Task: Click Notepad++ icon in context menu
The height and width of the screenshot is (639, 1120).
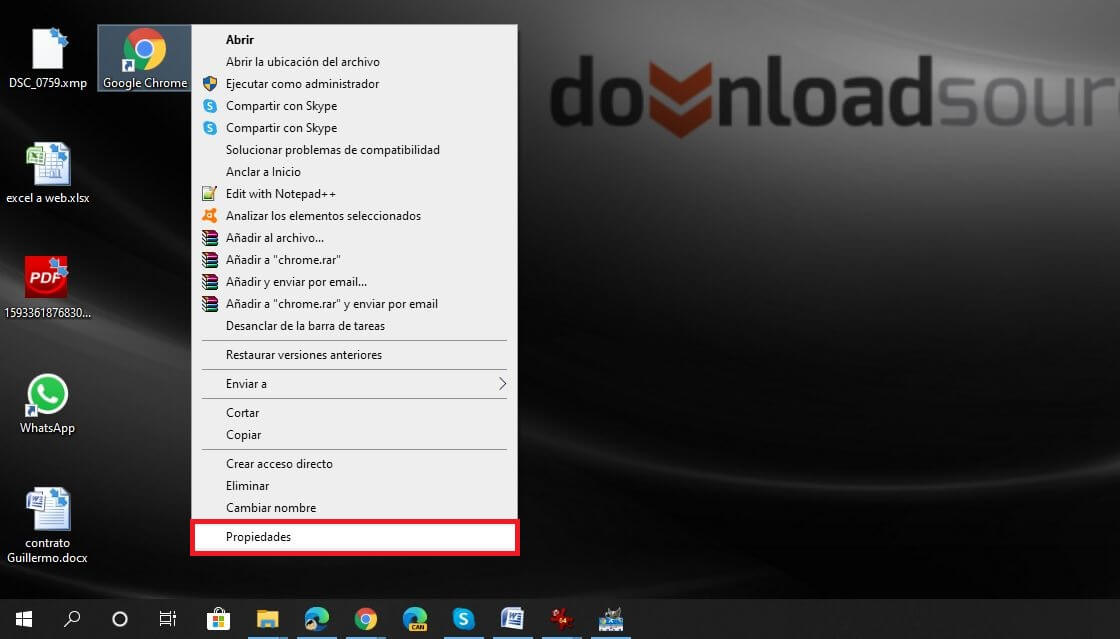Action: (x=209, y=193)
